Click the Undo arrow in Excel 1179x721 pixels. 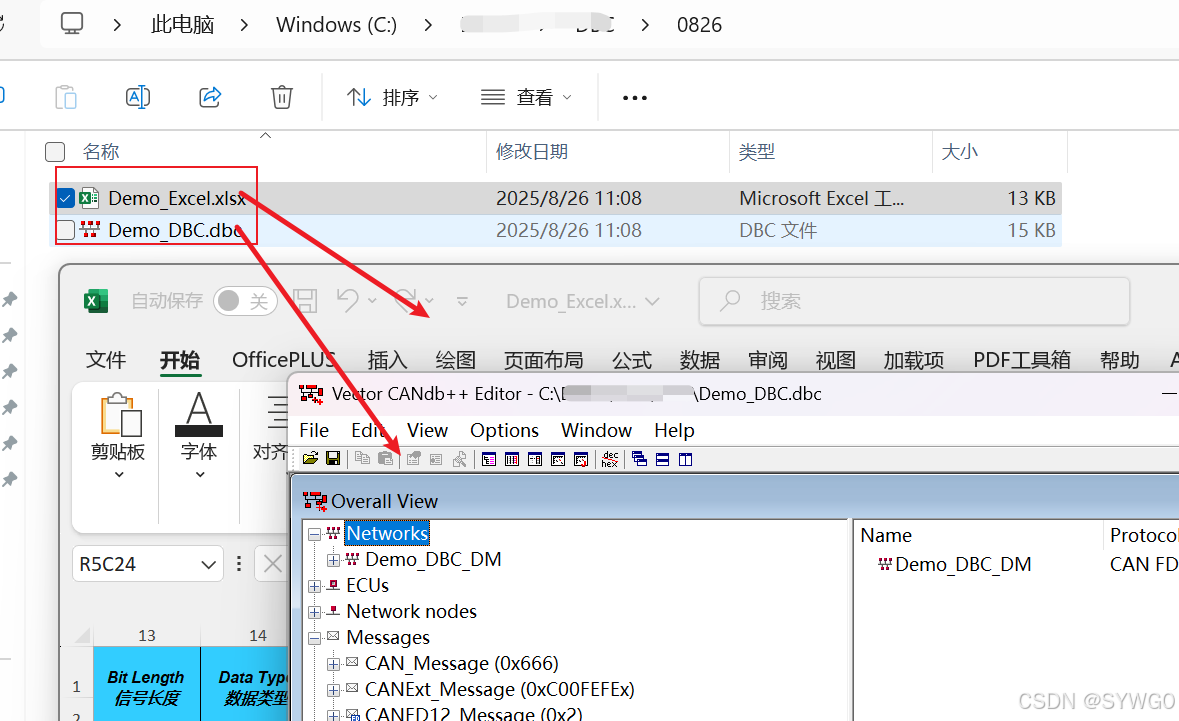tap(347, 301)
